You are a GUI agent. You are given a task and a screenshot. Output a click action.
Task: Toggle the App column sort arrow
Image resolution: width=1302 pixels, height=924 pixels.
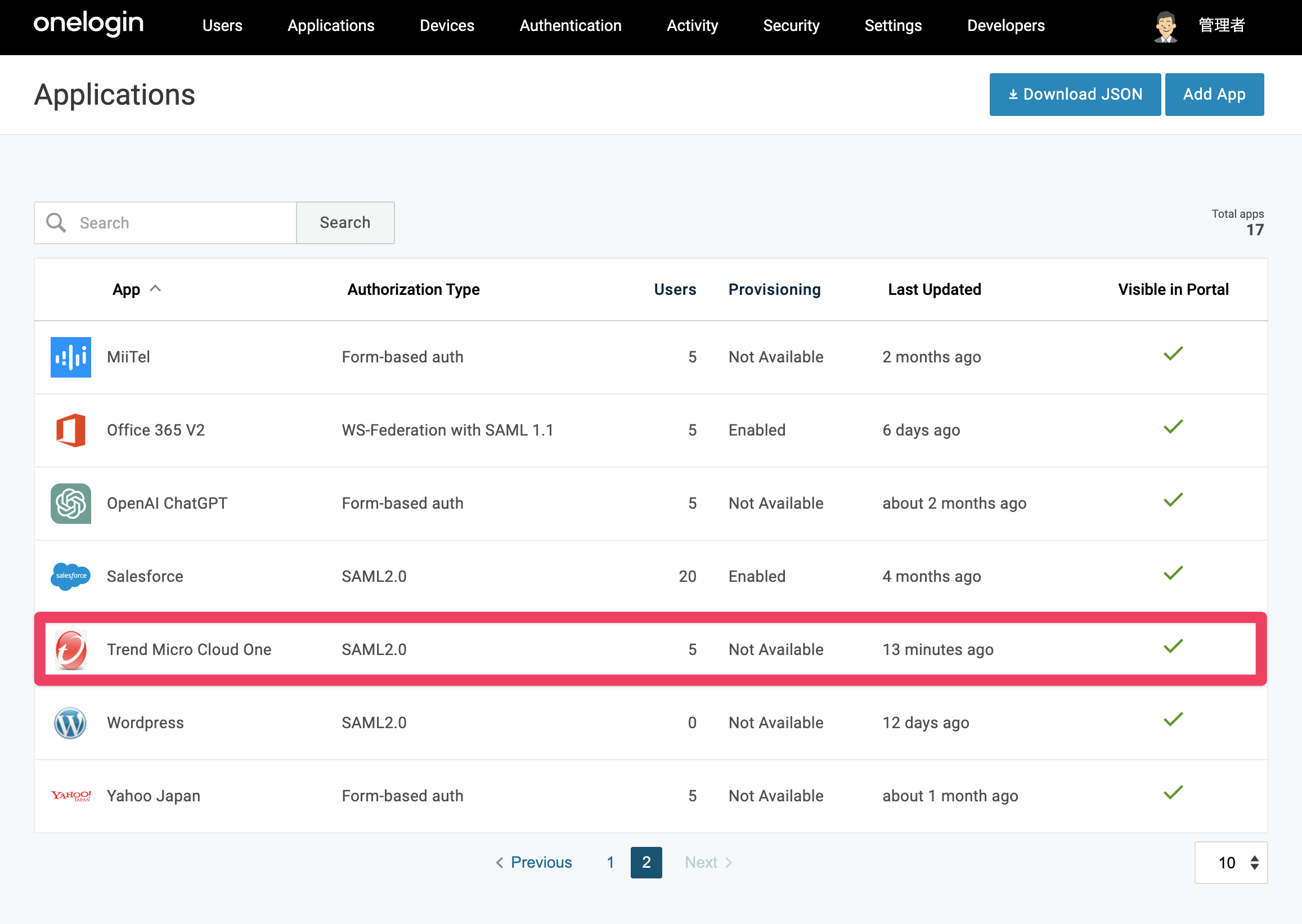point(155,289)
